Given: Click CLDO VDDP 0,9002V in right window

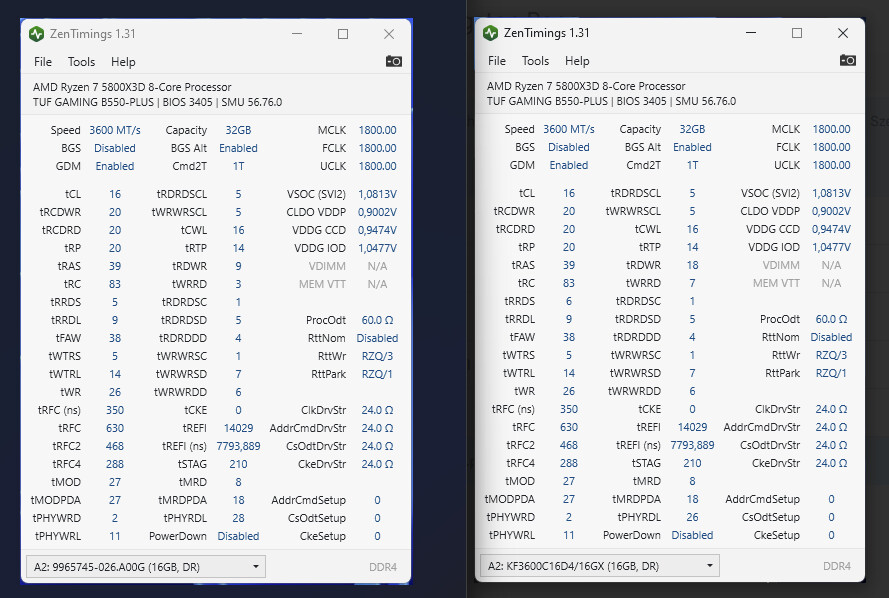Looking at the screenshot, I should tap(831, 211).
